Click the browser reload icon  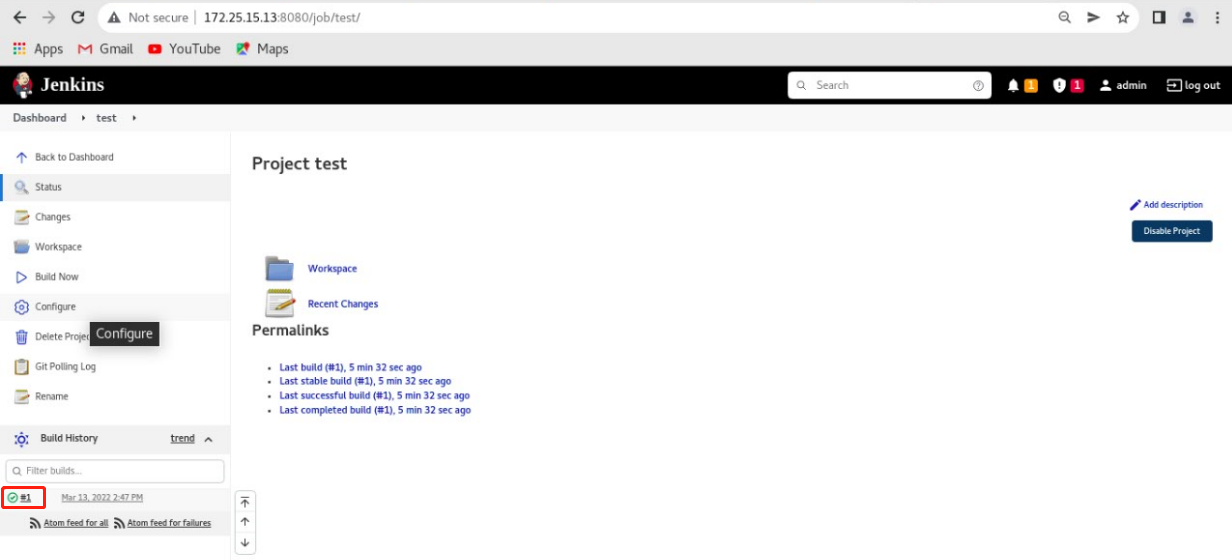78,17
